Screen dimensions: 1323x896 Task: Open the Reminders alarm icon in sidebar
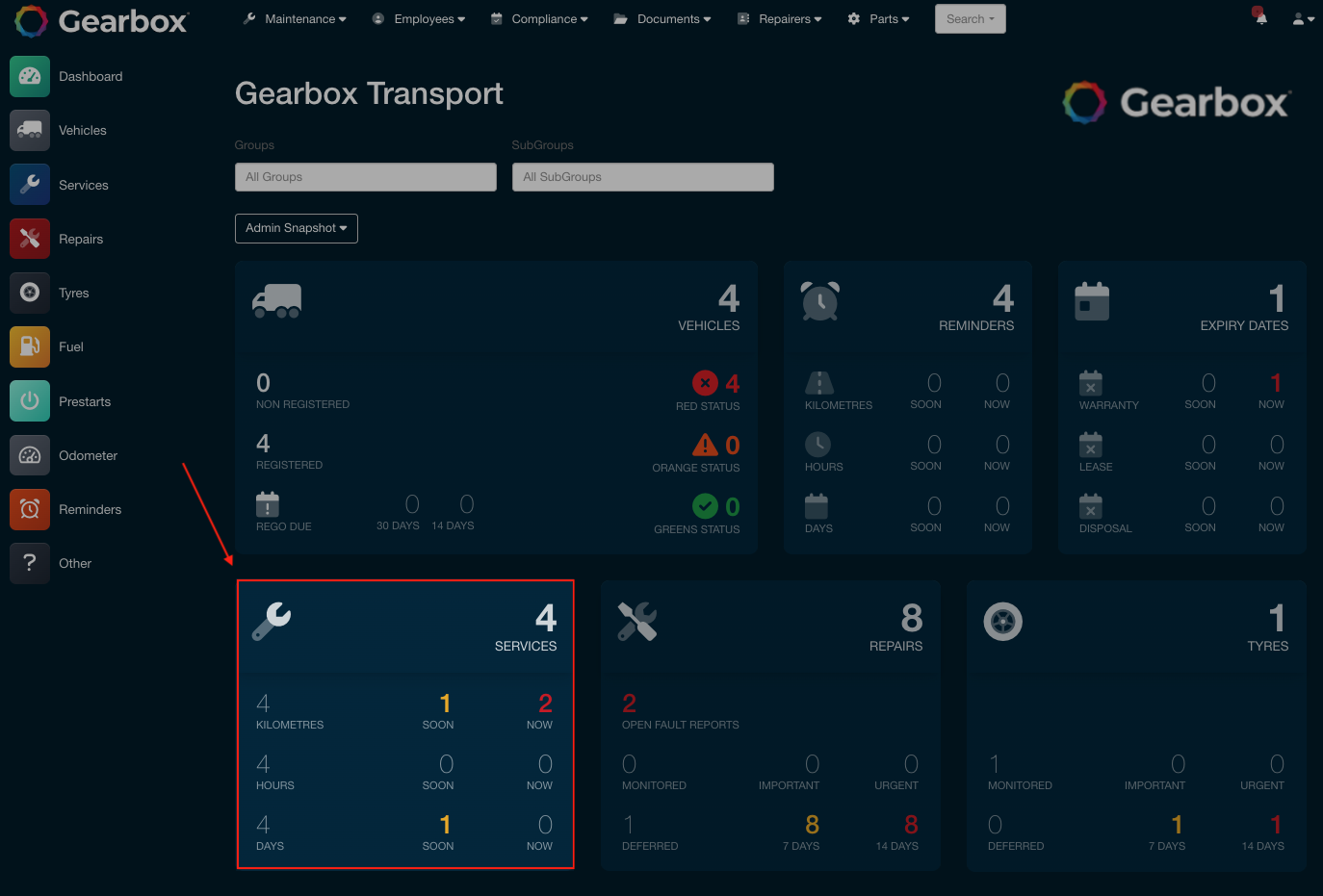tap(30, 509)
